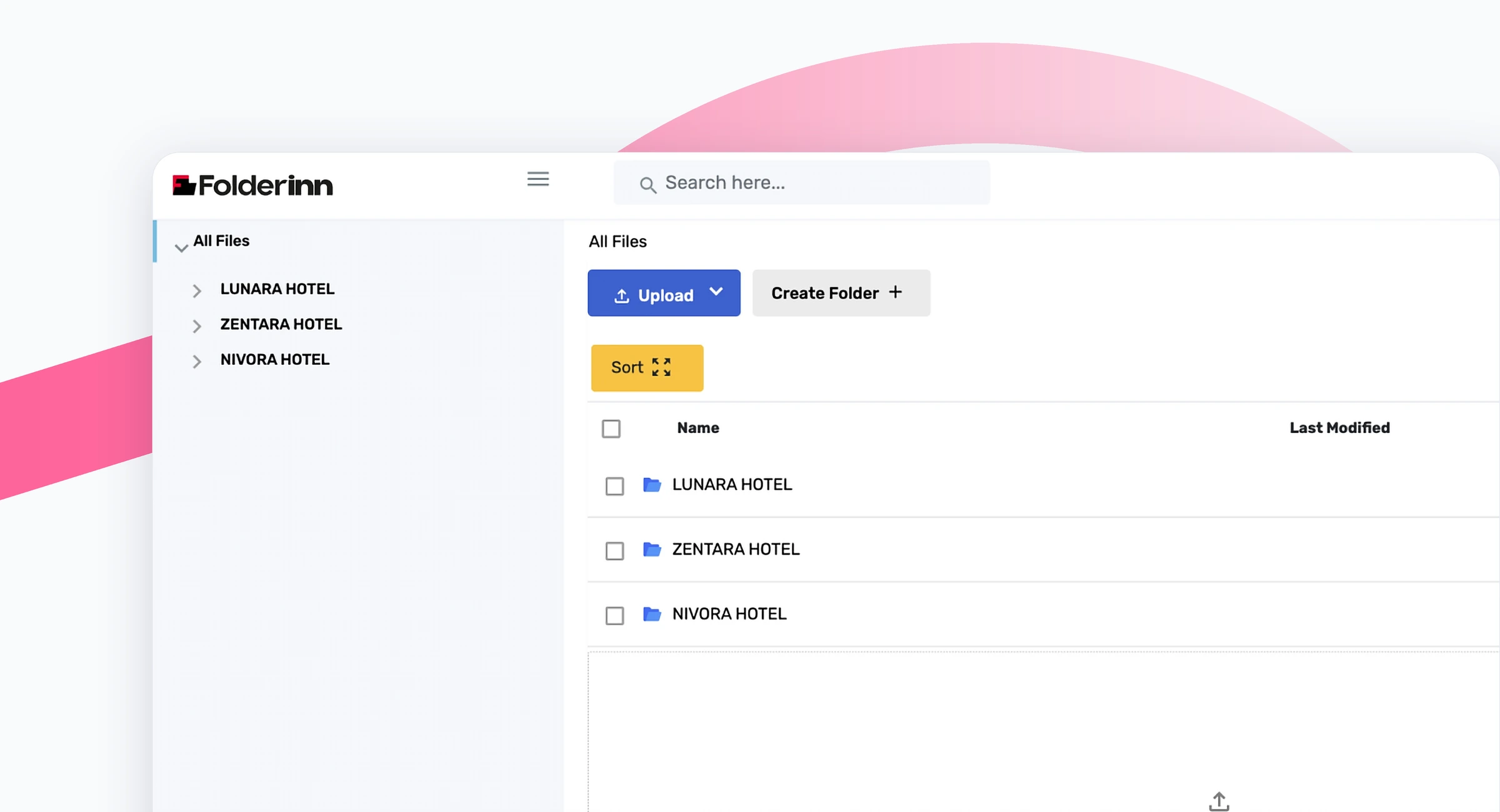Check the ZENTARA HOTEL row checkbox

point(615,551)
